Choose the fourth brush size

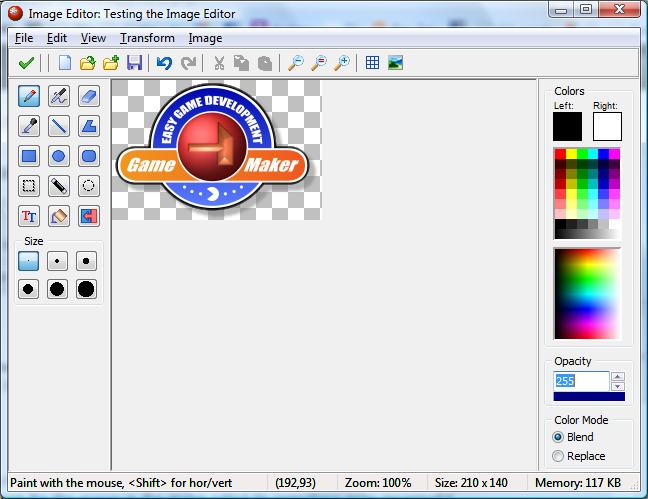click(29, 289)
